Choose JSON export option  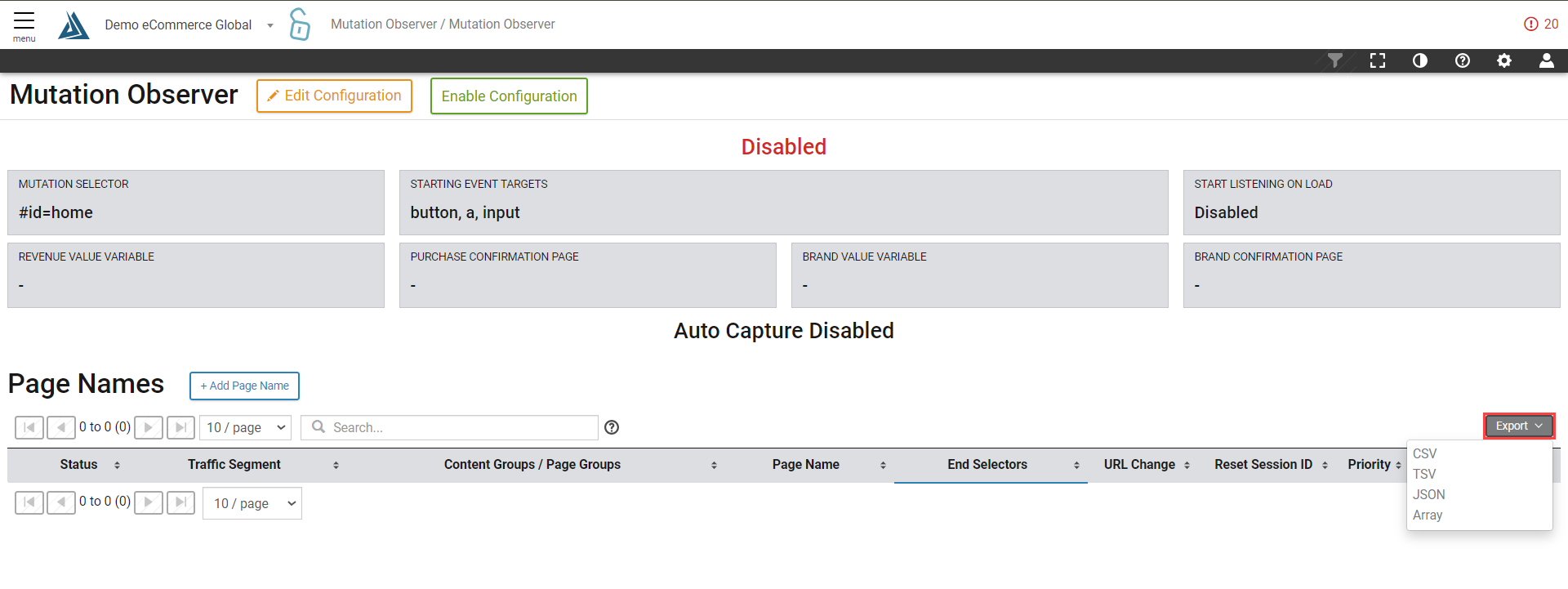[1429, 494]
